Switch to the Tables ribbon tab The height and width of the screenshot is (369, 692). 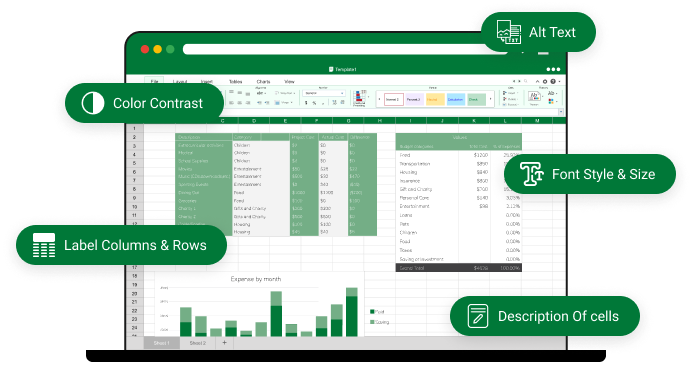click(235, 82)
